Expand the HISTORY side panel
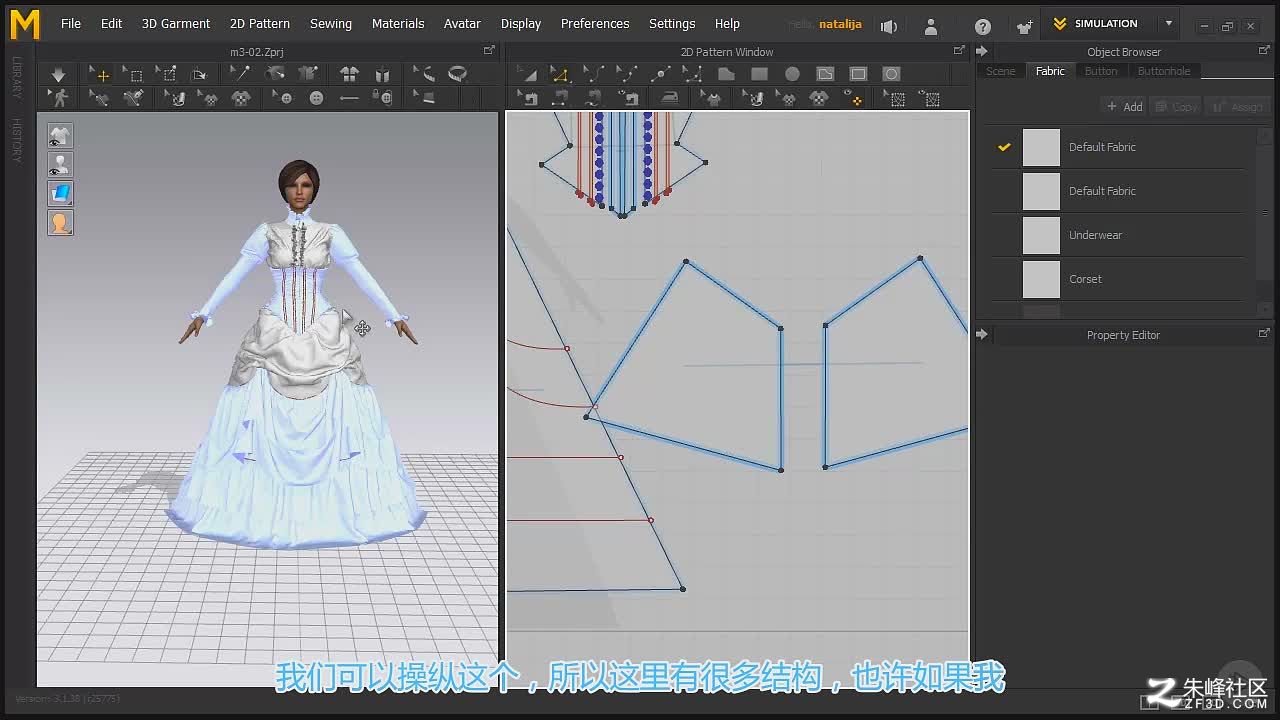The width and height of the screenshot is (1280, 720). coord(16,140)
